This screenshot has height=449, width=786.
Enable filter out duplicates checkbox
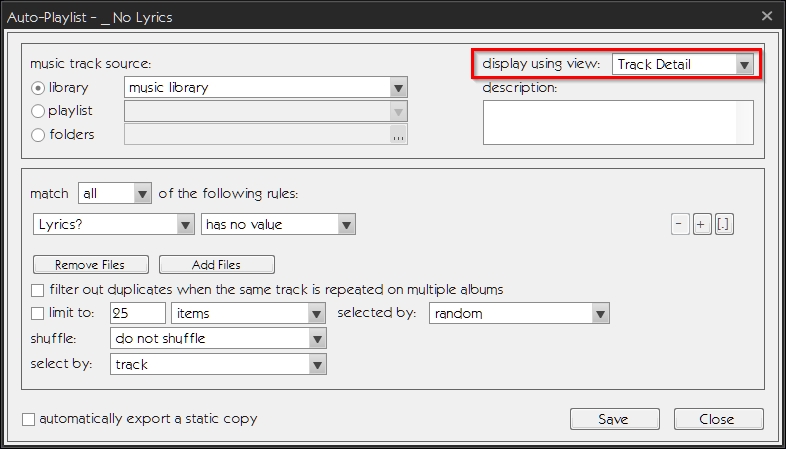38,290
